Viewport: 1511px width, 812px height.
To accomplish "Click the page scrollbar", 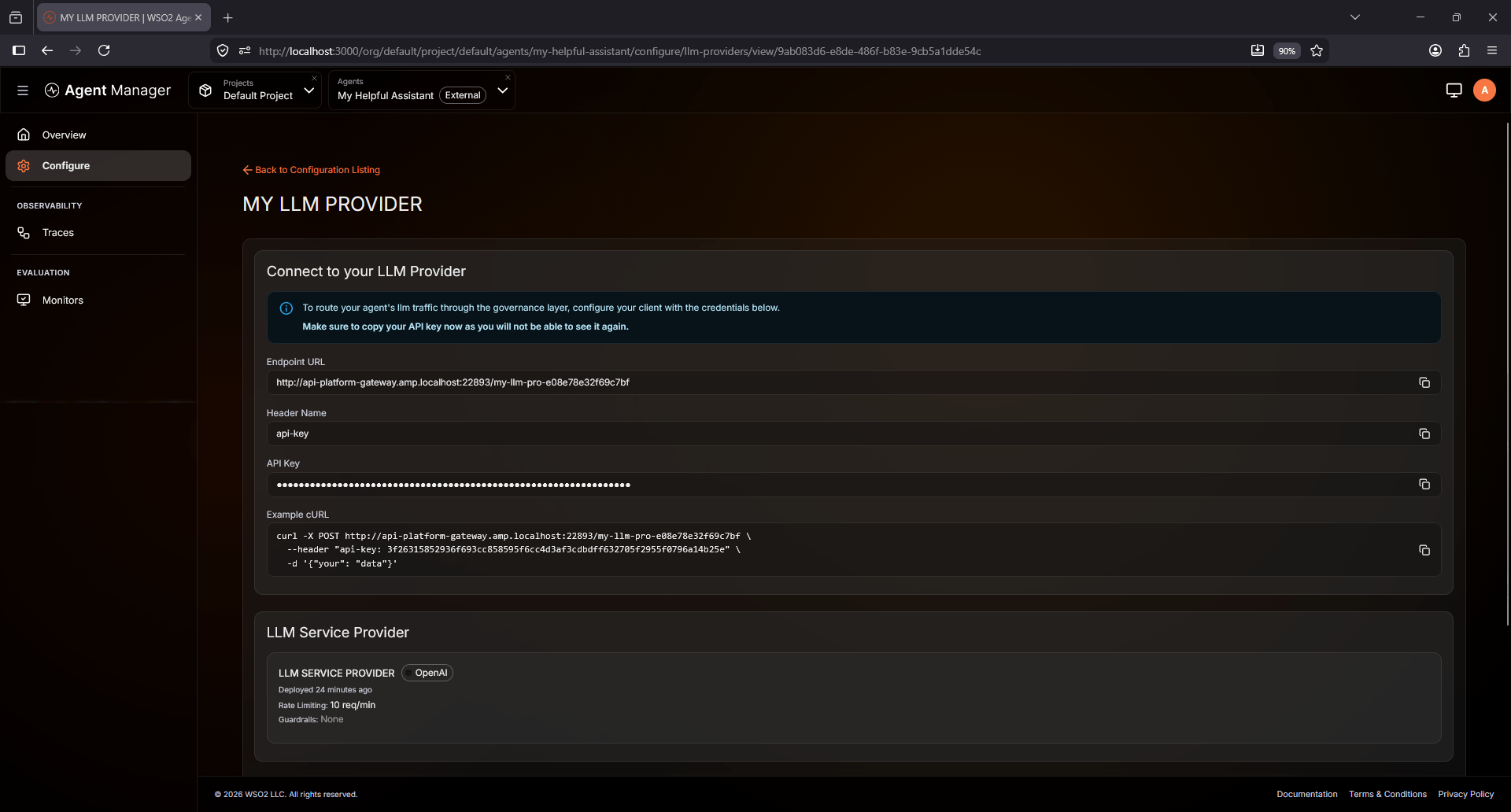I will (1507, 374).
